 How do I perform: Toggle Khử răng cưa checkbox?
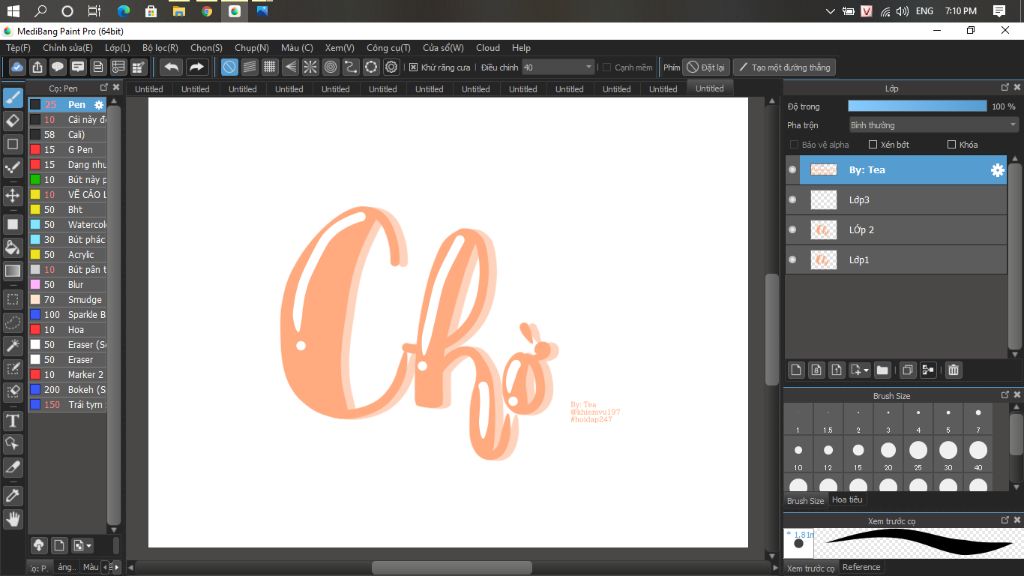pos(413,67)
